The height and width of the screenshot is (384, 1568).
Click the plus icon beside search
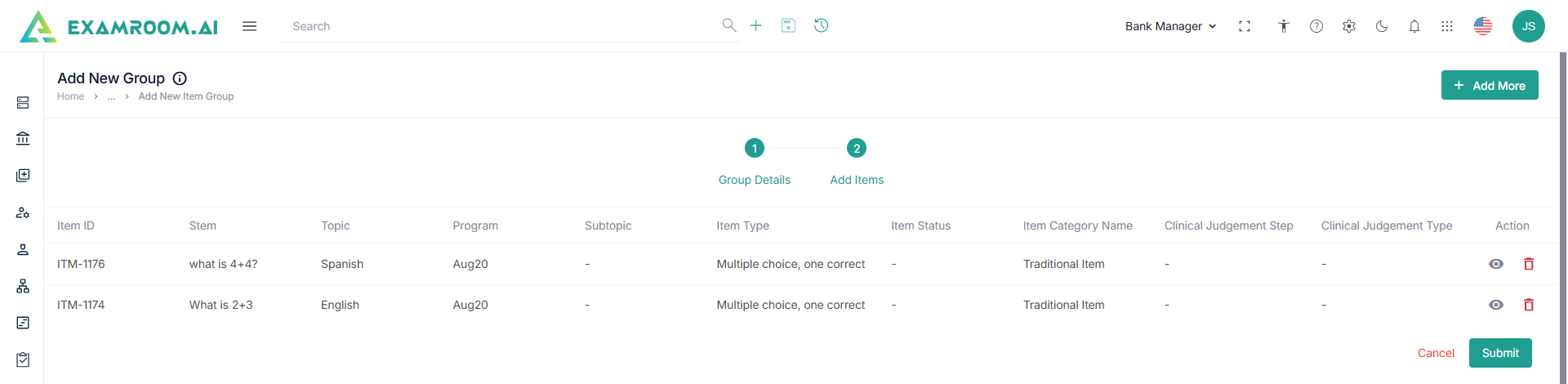pos(756,26)
